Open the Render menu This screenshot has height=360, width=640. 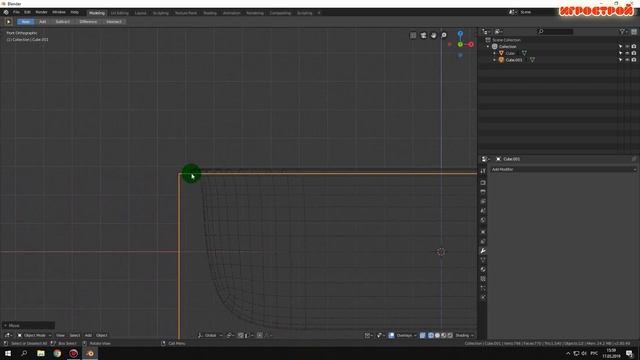pos(41,13)
